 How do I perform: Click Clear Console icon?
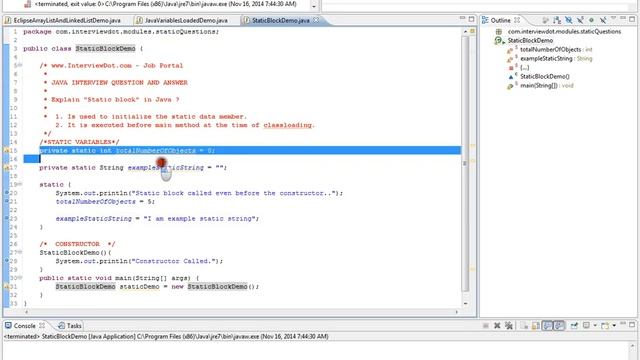[524, 325]
